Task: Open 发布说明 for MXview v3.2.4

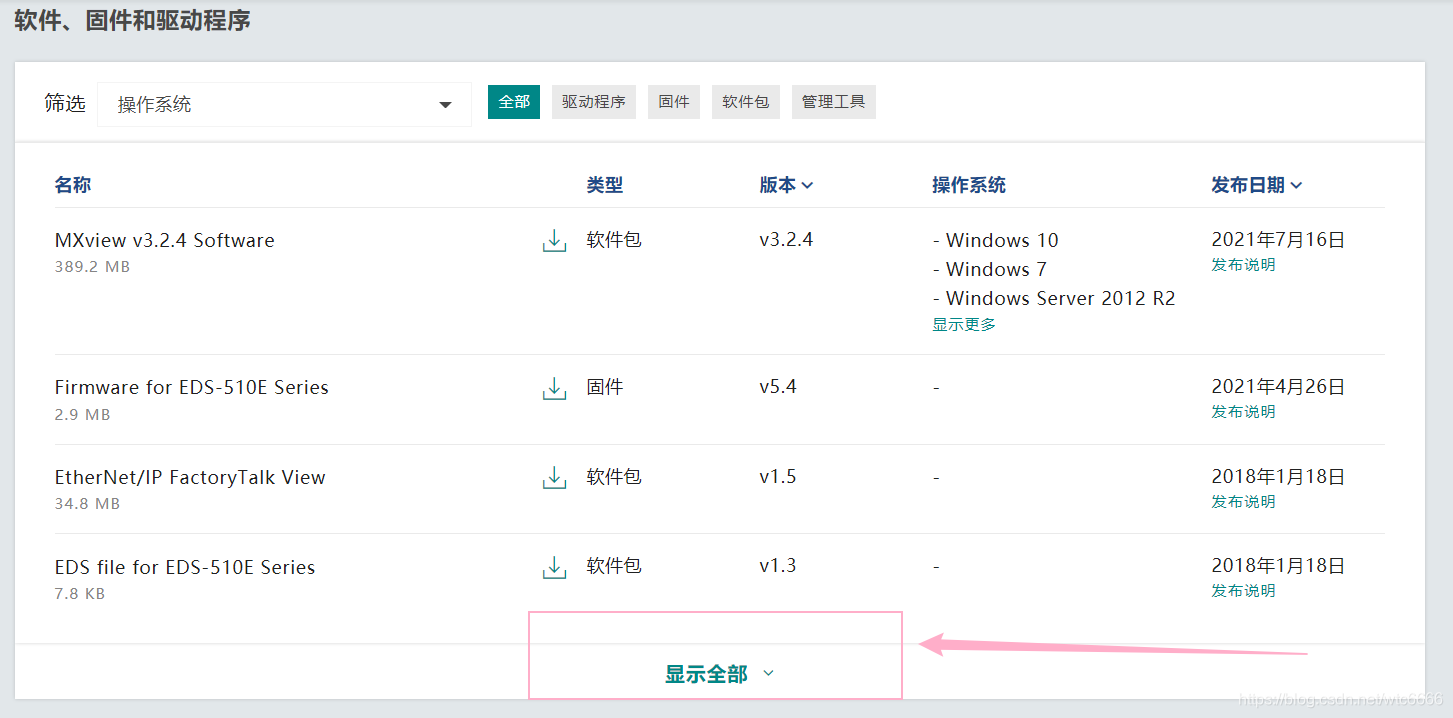Action: pyautogui.click(x=1243, y=265)
